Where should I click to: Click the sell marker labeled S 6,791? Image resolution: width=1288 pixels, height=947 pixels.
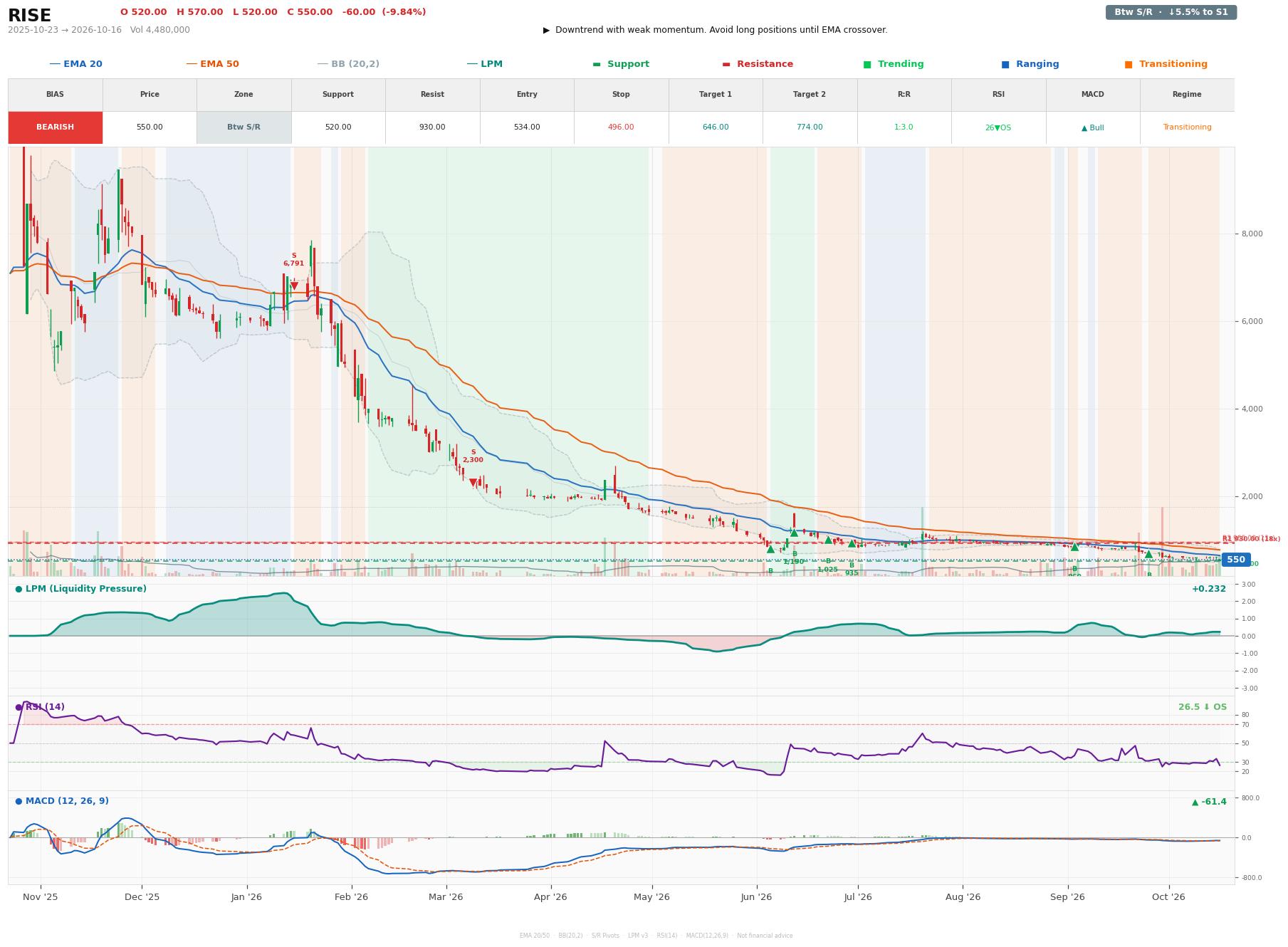pos(294,286)
